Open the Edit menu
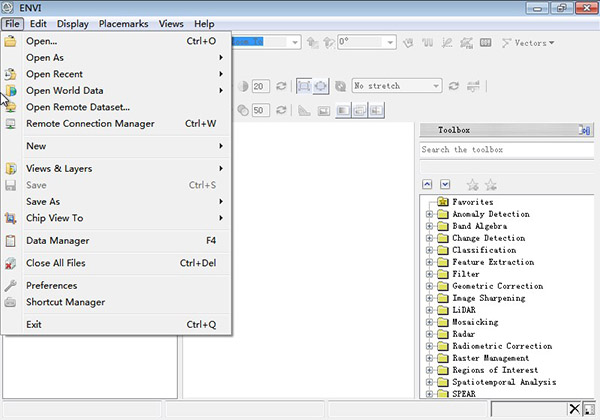Screen dimensions: 600x420 38,24
